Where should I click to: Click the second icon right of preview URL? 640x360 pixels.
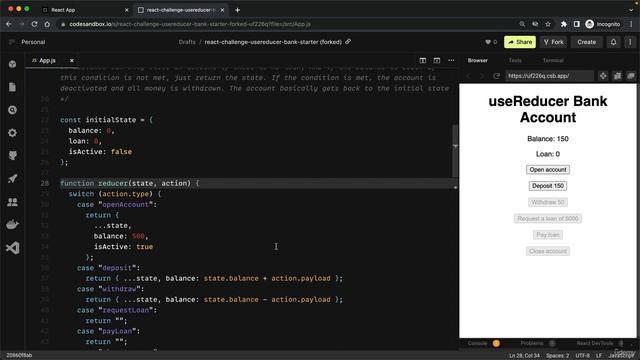[x=618, y=76]
